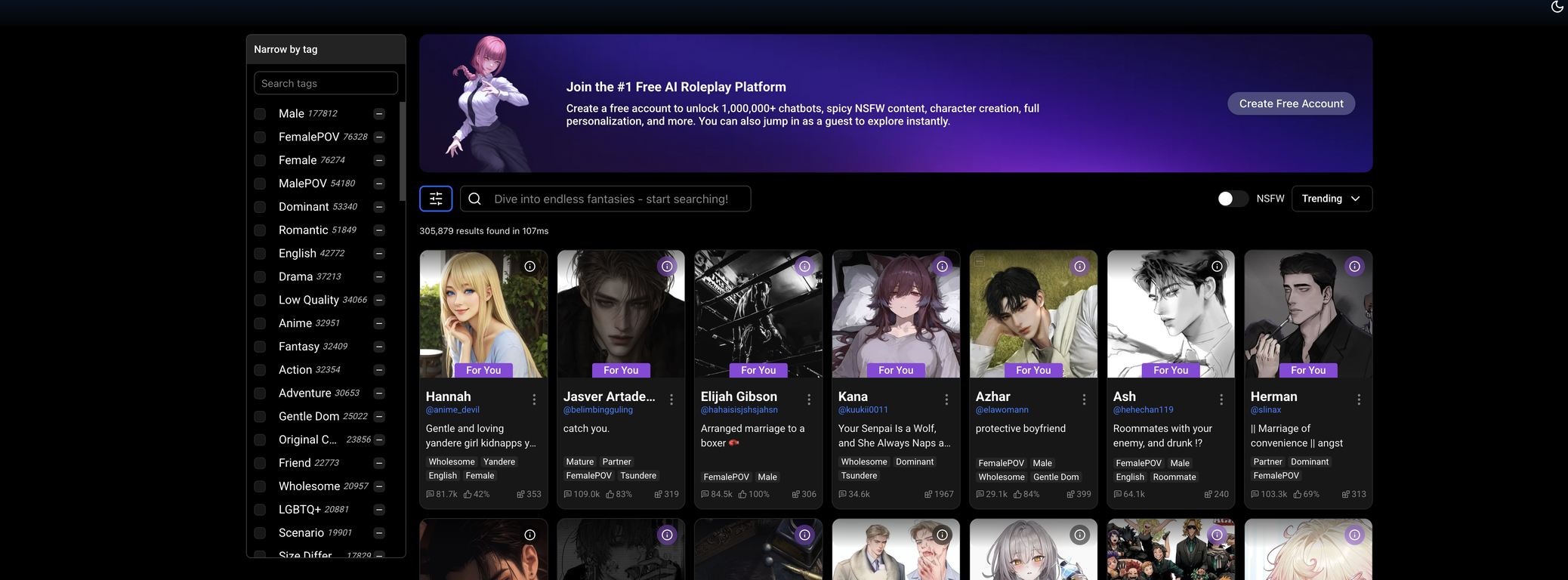Click minus icon next to Anime tag

point(379,324)
